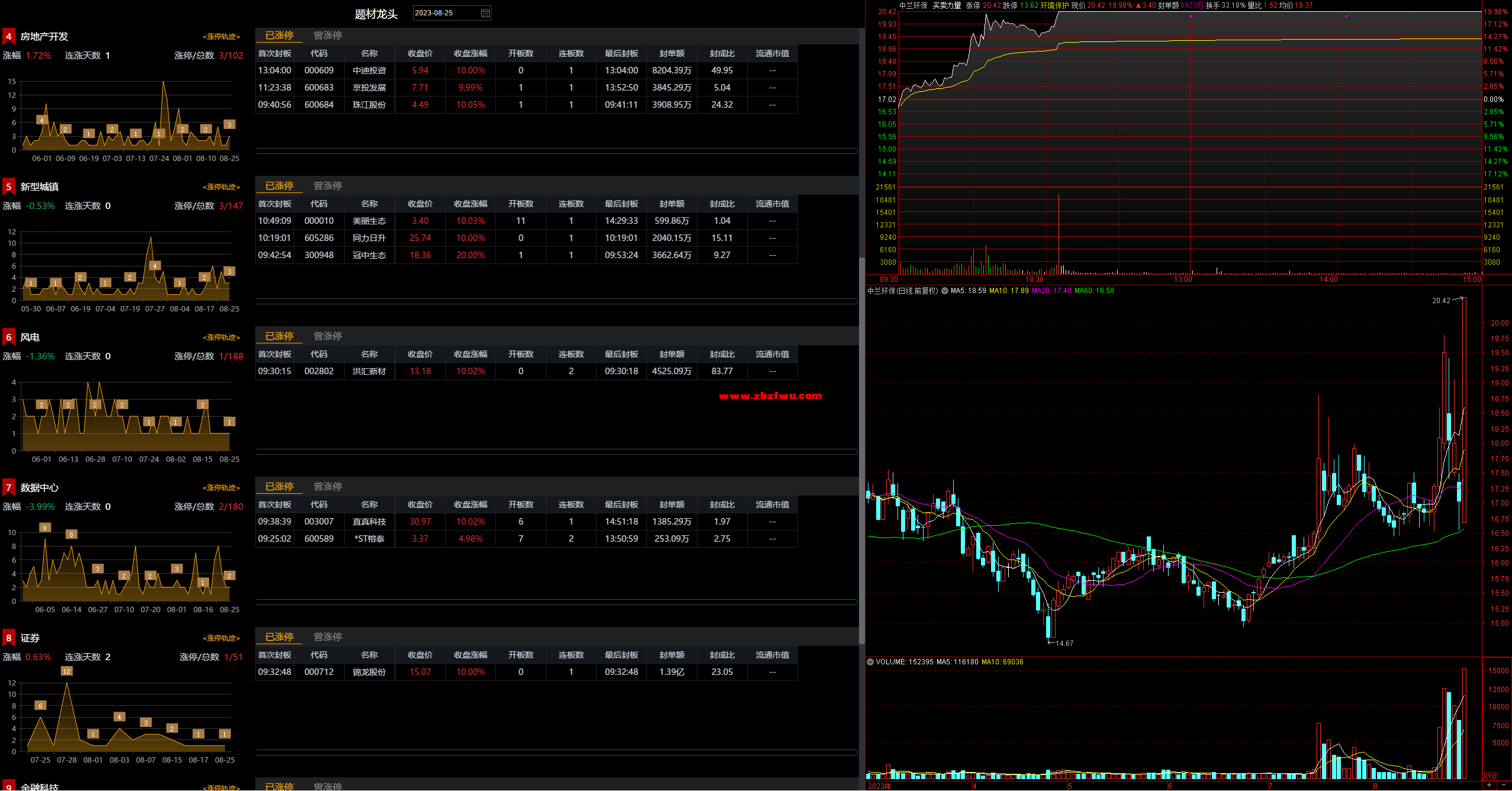Select the 冠中生态 stock row name
This screenshot has height=791, width=1512.
(x=369, y=255)
